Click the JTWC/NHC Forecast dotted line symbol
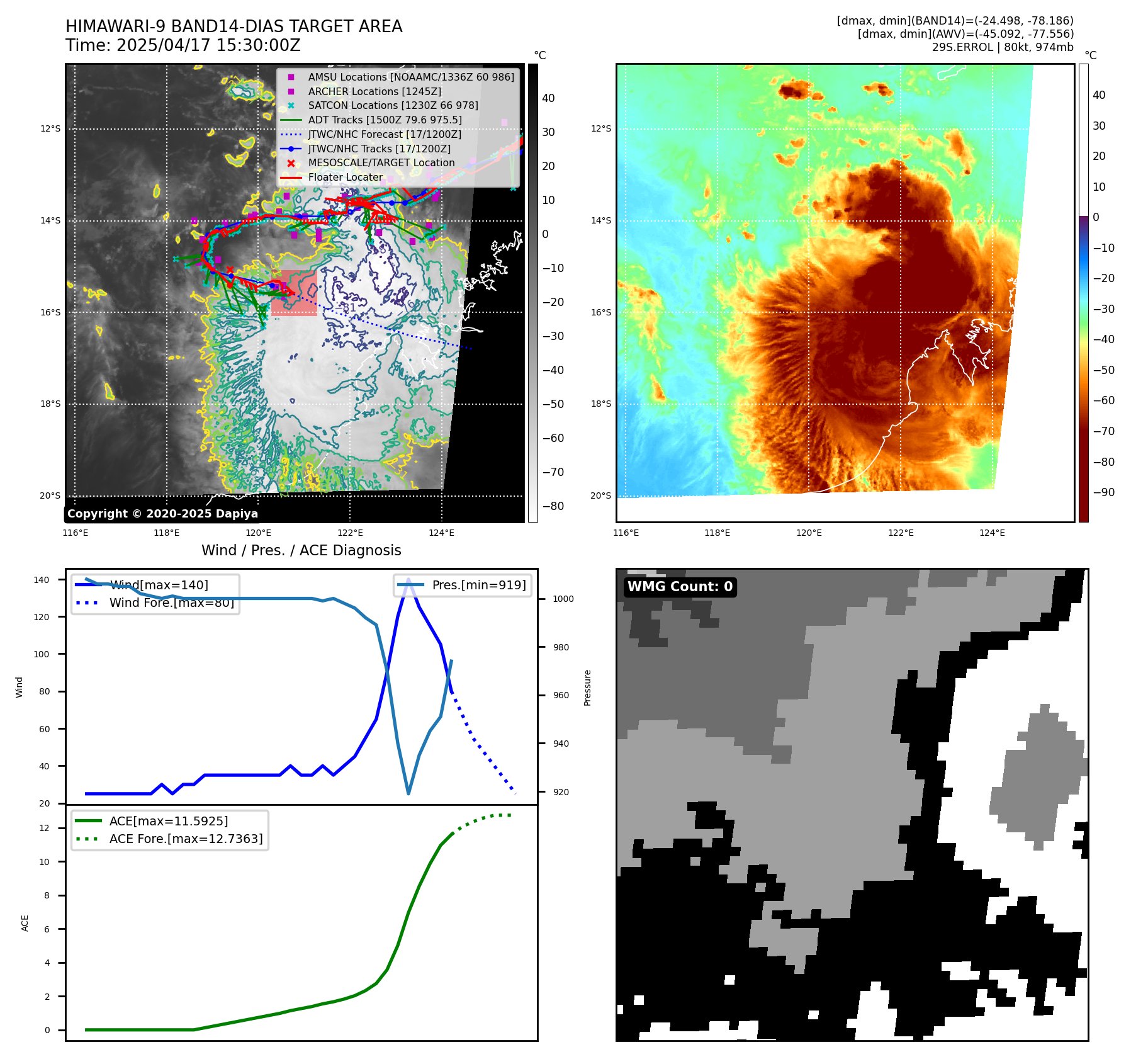The width and height of the screenshot is (1131, 1064). pyautogui.click(x=291, y=135)
